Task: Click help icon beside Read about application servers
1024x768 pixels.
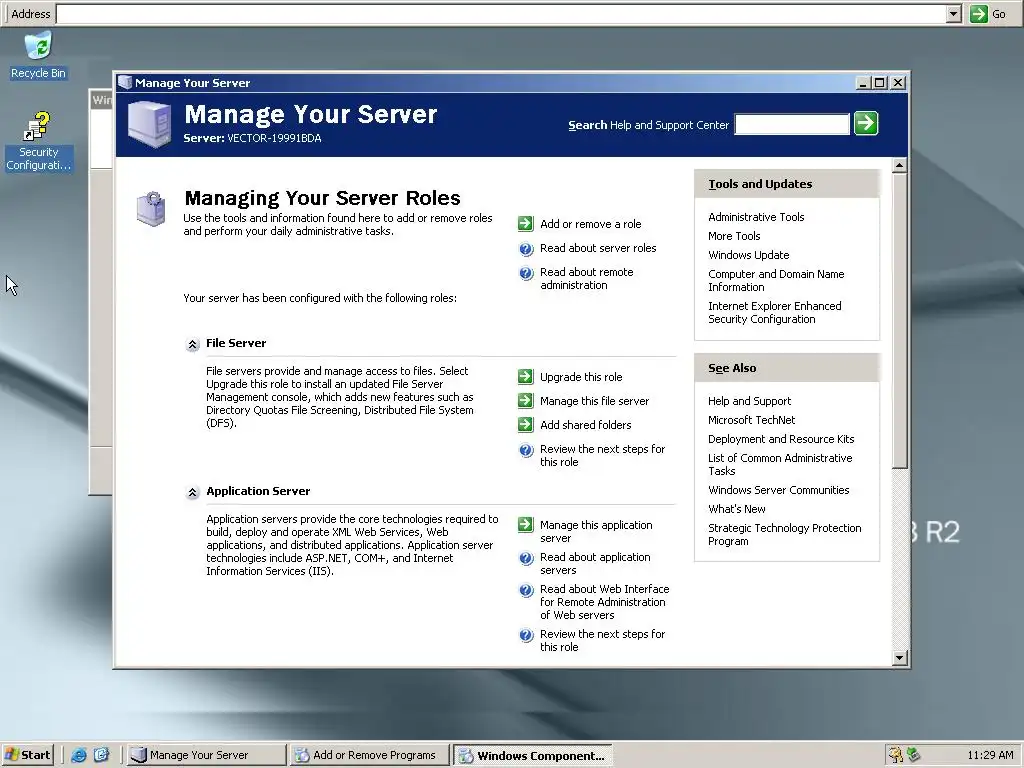Action: (x=526, y=558)
